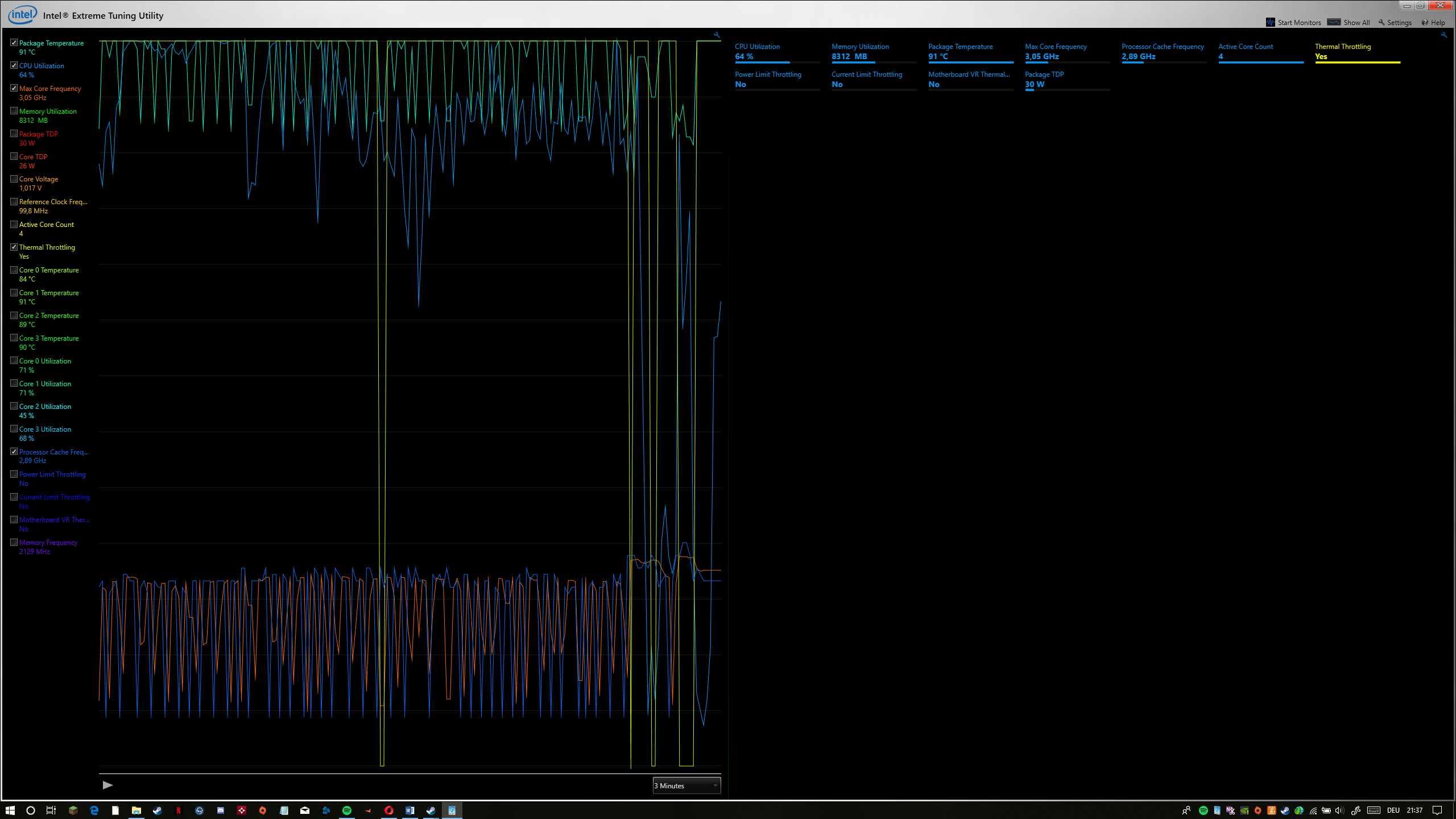Screen dimensions: 1456x819
Task: Open the Help menu icon
Action: click(x=1425, y=23)
